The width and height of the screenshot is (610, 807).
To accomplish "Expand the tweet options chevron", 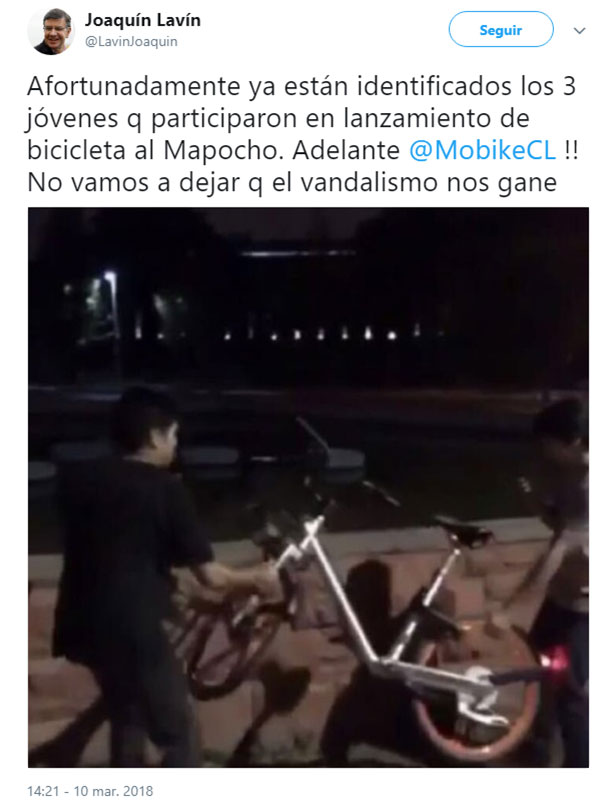I will click(x=580, y=31).
